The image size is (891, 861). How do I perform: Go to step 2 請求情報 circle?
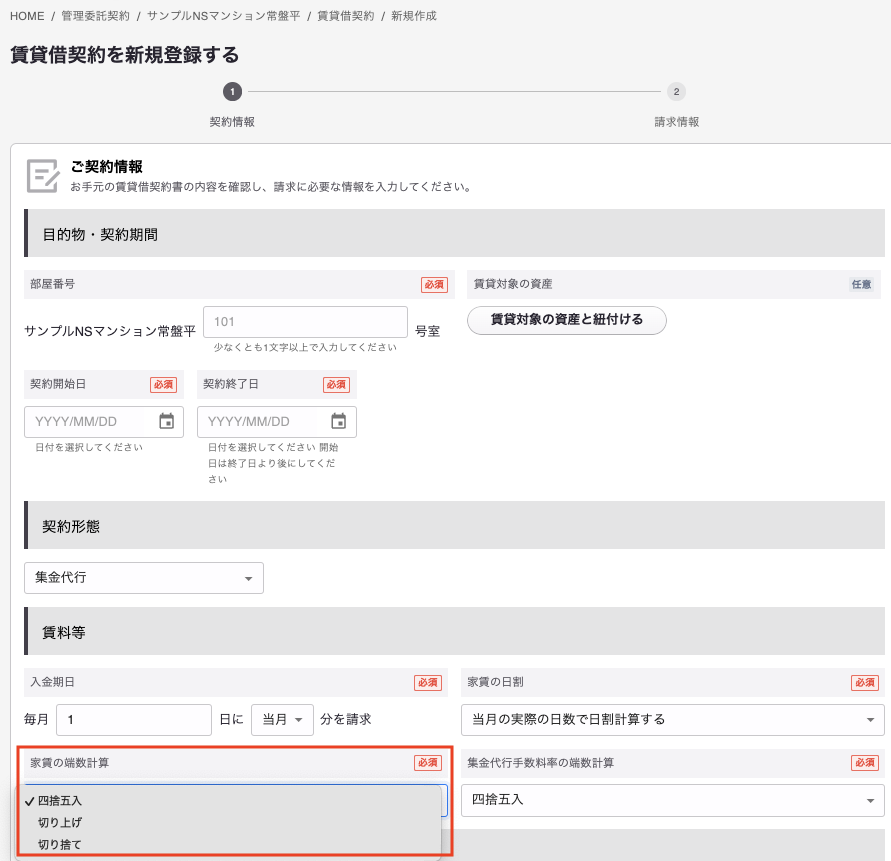(x=677, y=92)
